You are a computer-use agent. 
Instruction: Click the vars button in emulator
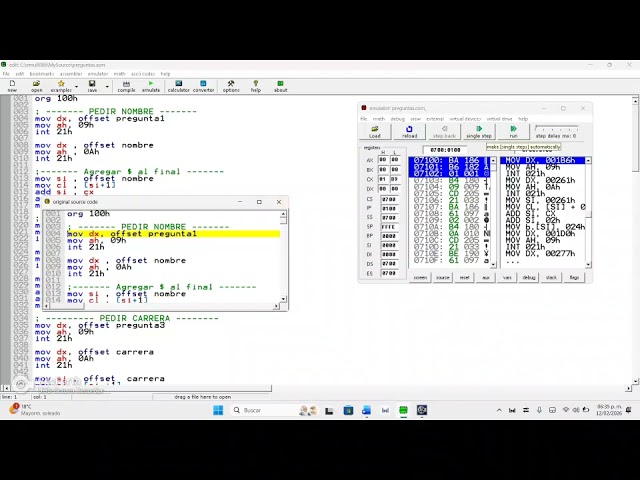tap(507, 278)
